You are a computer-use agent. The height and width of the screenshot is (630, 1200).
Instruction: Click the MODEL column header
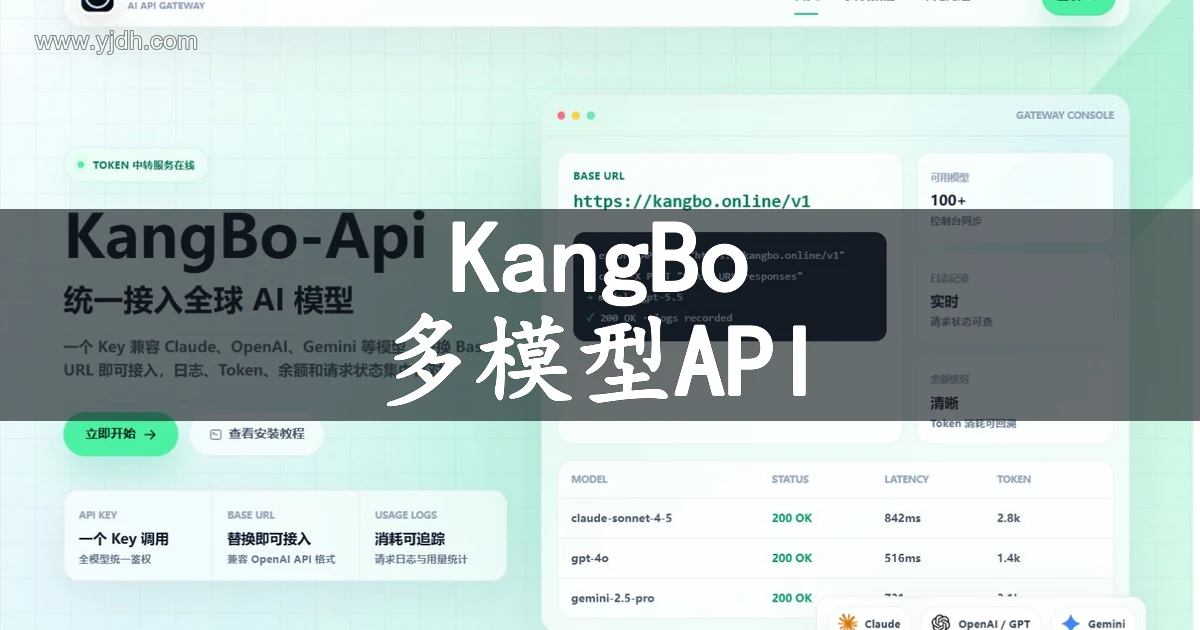pos(589,479)
